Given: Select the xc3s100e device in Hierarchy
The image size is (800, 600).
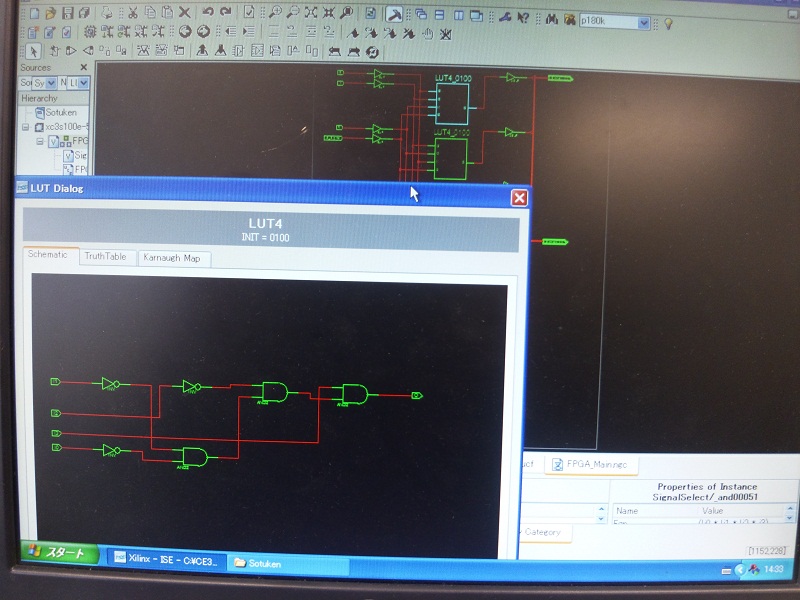Looking at the screenshot, I should (x=61, y=127).
